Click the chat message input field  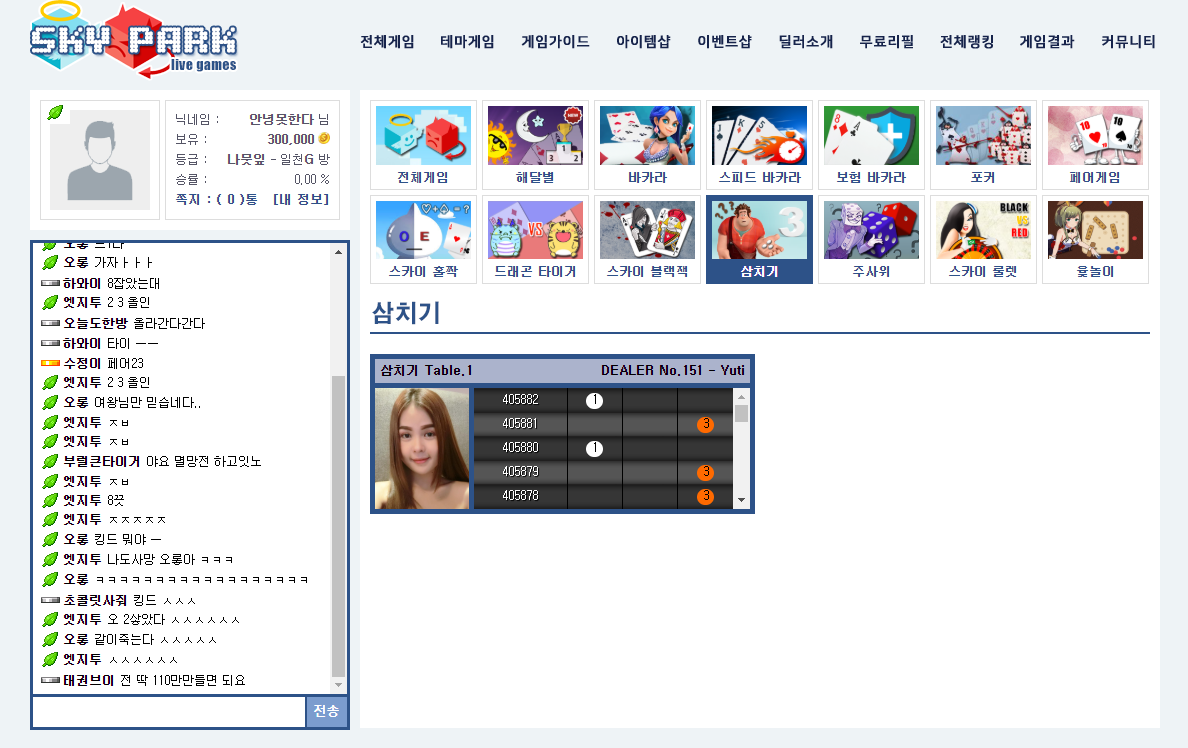pyautogui.click(x=169, y=711)
